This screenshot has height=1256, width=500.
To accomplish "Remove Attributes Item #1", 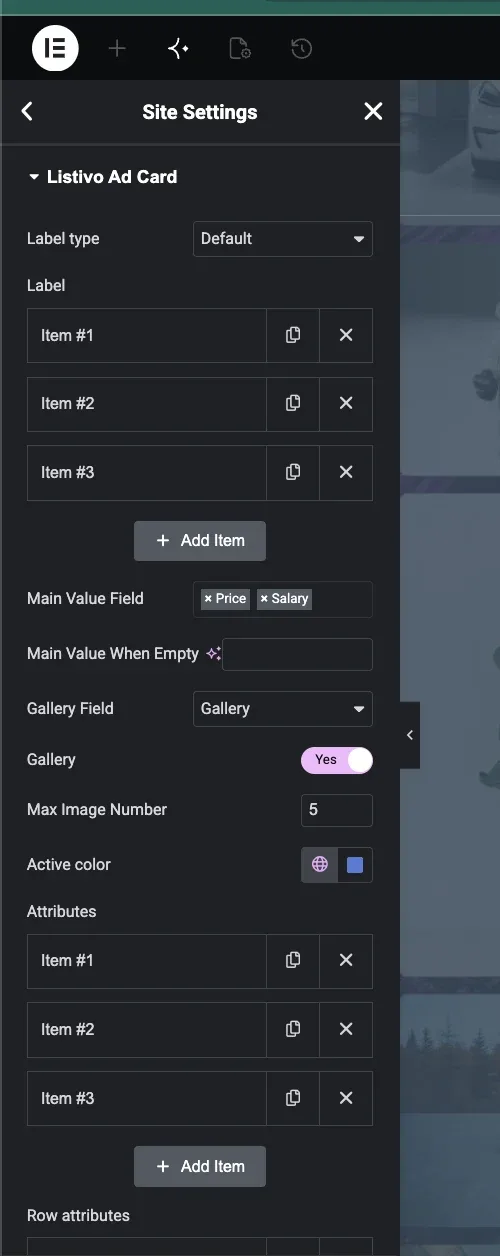I will point(346,960).
